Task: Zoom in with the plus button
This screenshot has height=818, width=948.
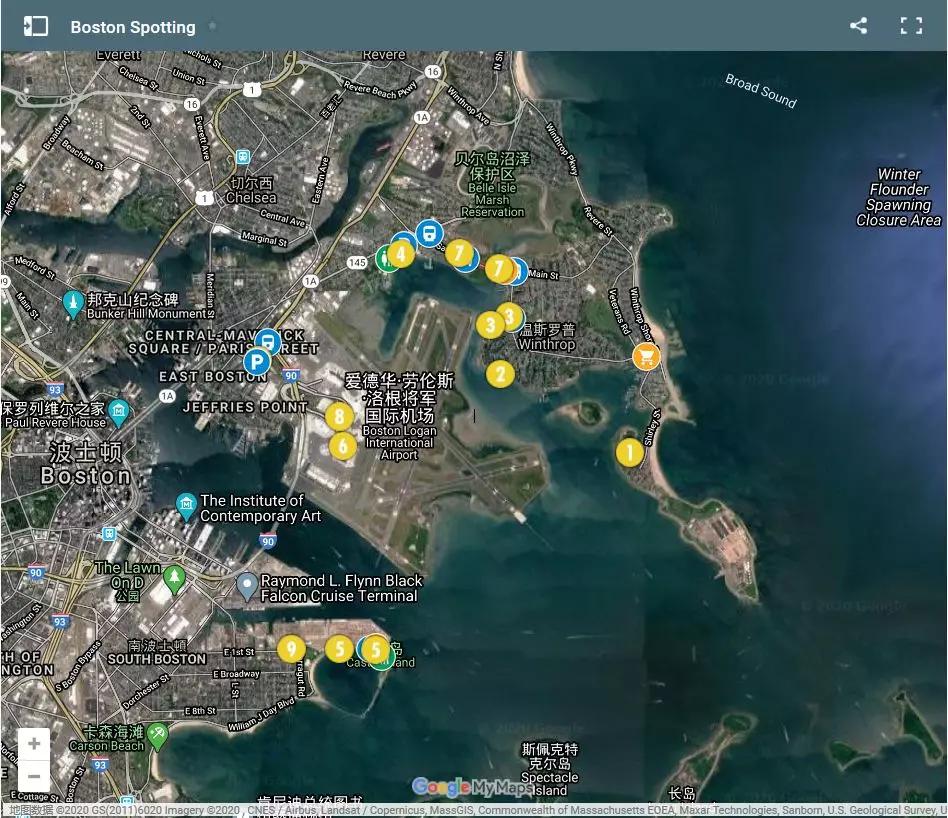Action: [x=34, y=744]
